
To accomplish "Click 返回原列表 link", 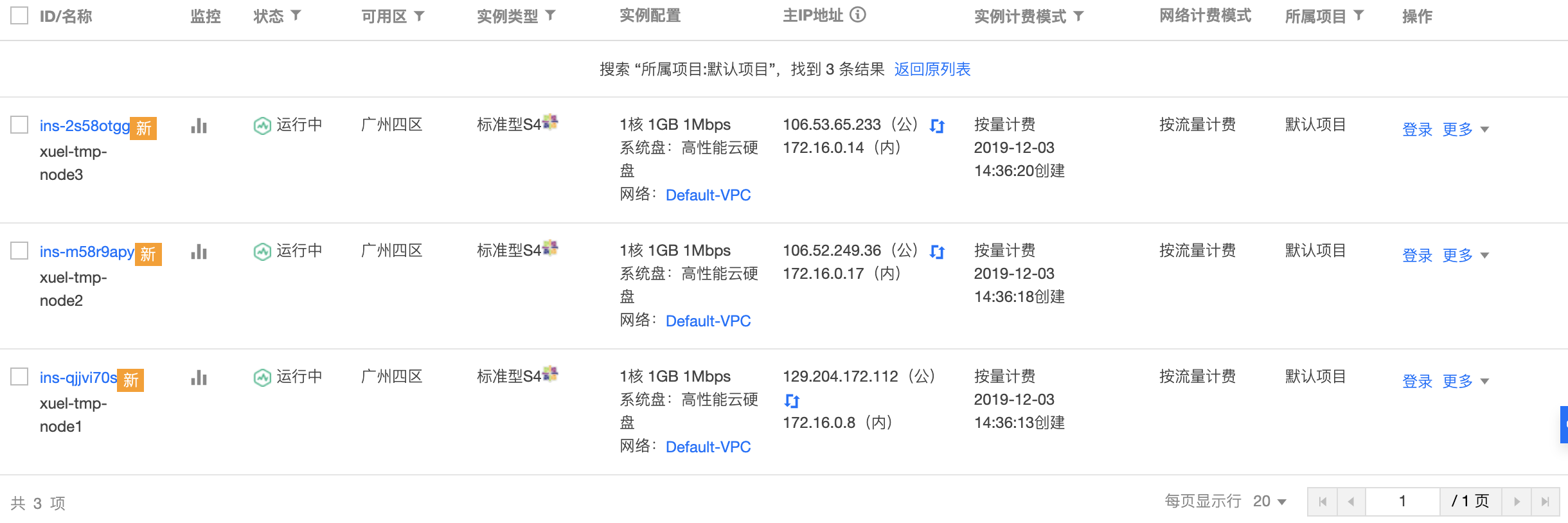I will coord(932,69).
